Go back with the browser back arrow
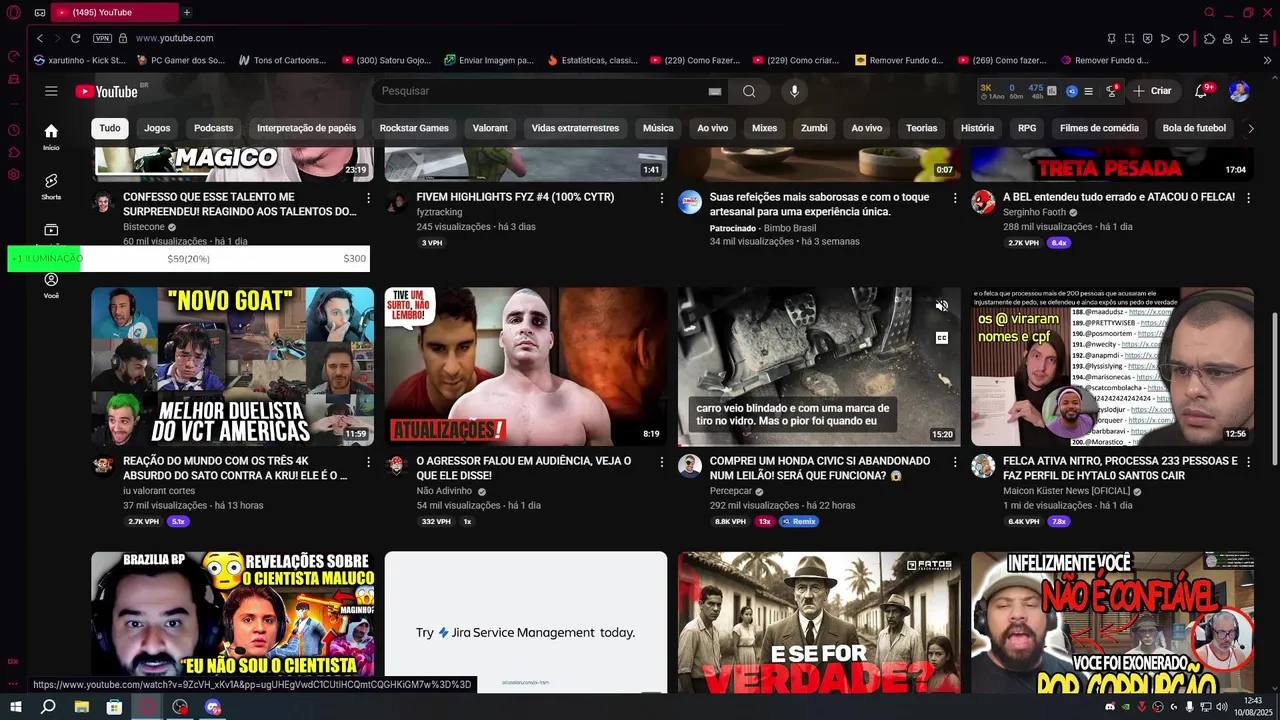 tap(39, 38)
